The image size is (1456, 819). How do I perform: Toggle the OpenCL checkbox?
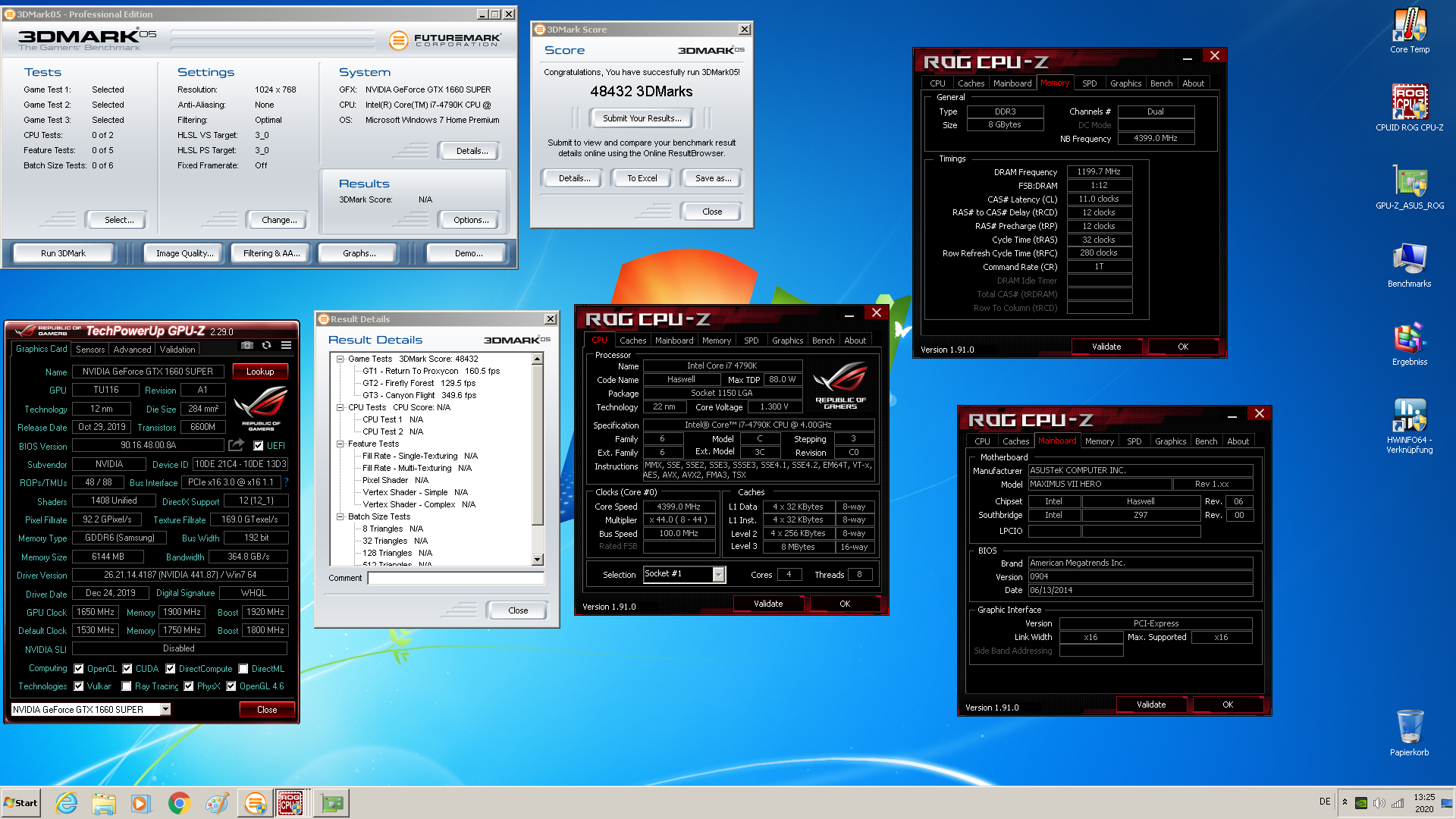79,669
